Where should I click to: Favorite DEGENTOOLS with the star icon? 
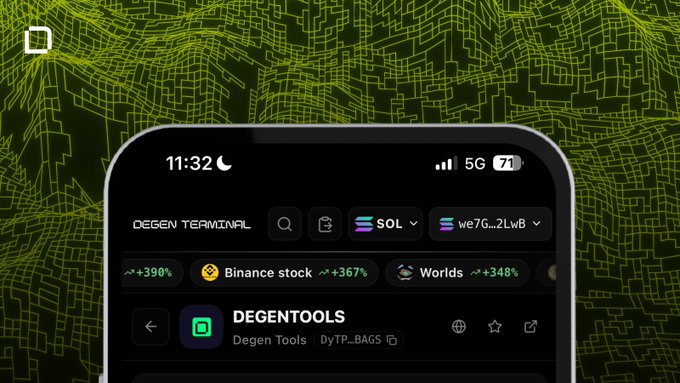pyautogui.click(x=495, y=326)
